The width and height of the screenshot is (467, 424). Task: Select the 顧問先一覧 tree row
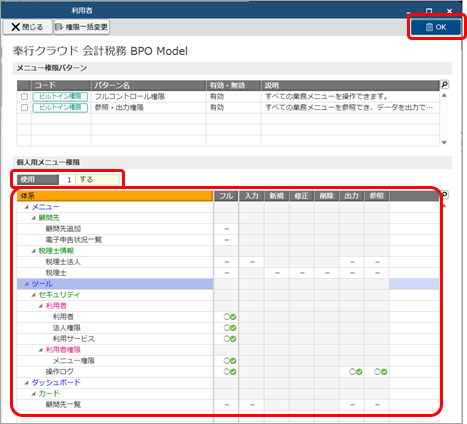(x=115, y=405)
